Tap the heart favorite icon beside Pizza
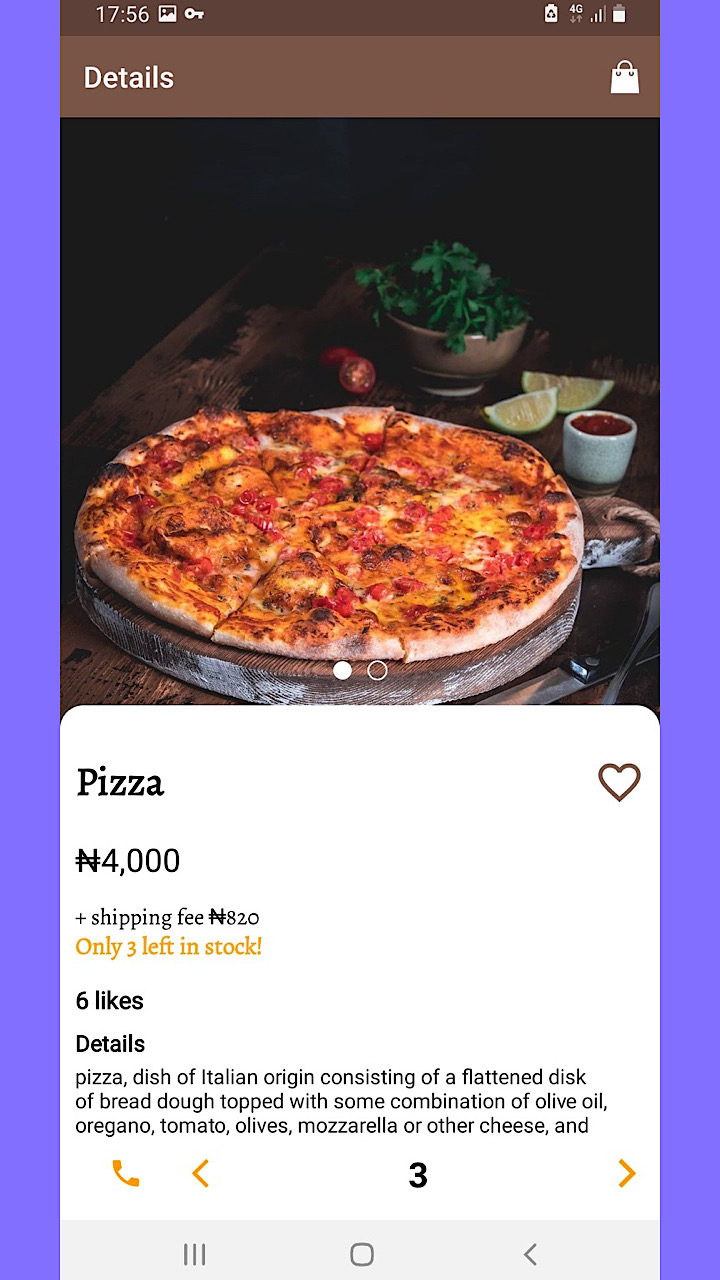Image resolution: width=720 pixels, height=1280 pixels. point(619,782)
